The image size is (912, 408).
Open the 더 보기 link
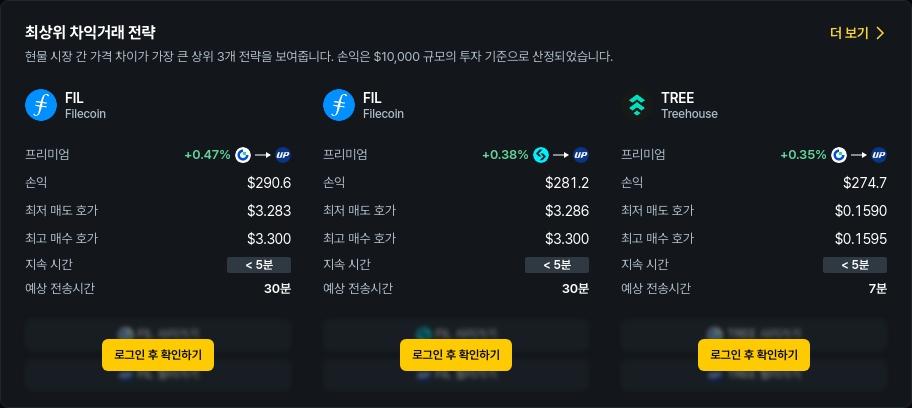coord(850,33)
